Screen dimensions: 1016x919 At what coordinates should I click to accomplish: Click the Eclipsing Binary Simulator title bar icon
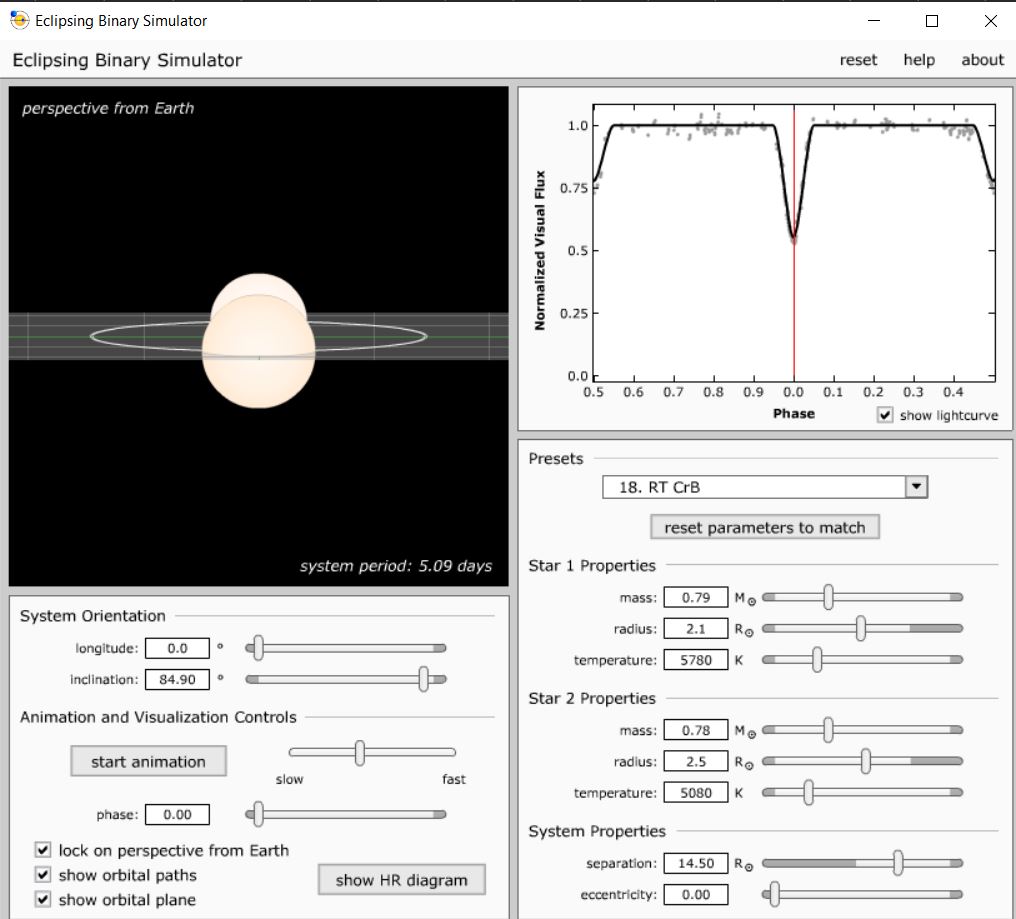pos(19,20)
